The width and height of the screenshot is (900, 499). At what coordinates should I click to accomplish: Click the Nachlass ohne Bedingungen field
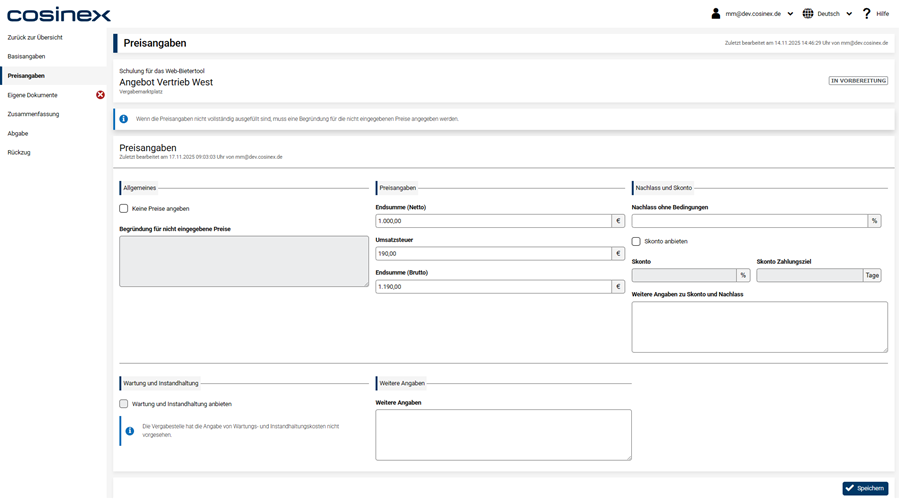click(749, 221)
